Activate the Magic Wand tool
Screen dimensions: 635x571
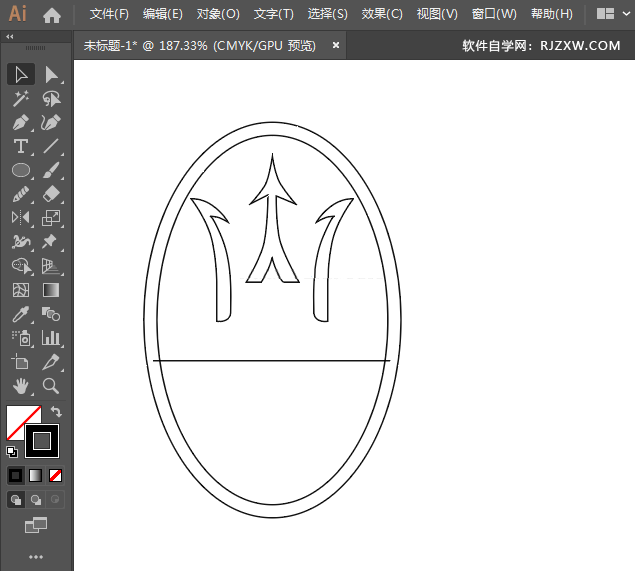click(x=20, y=99)
